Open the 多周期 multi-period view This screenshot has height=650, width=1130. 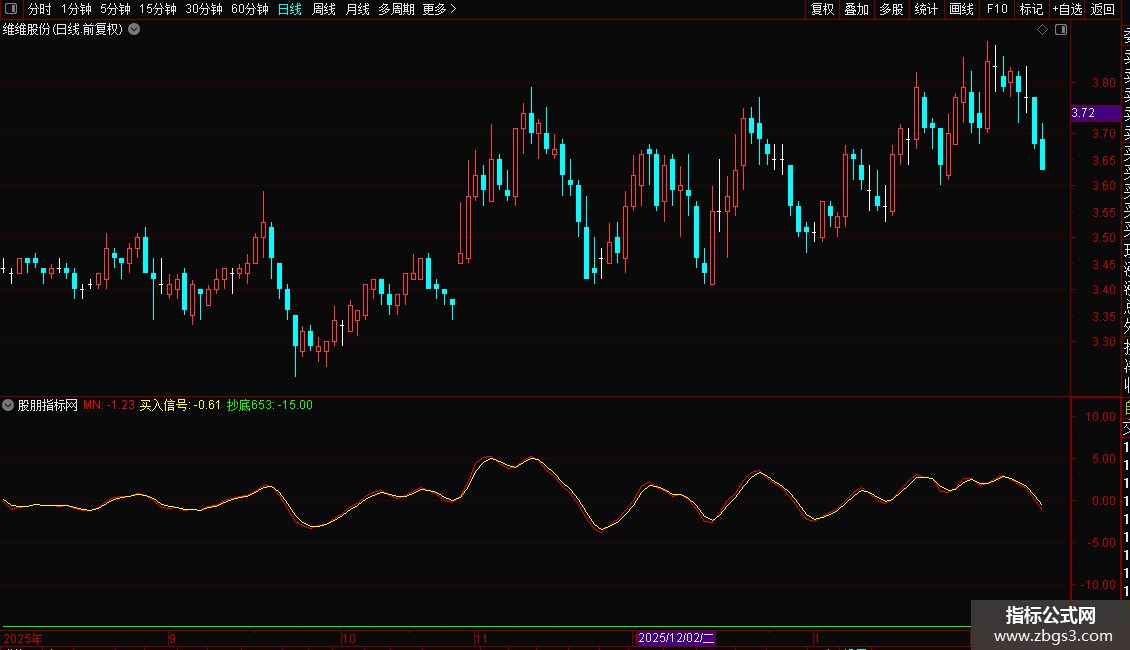point(396,9)
